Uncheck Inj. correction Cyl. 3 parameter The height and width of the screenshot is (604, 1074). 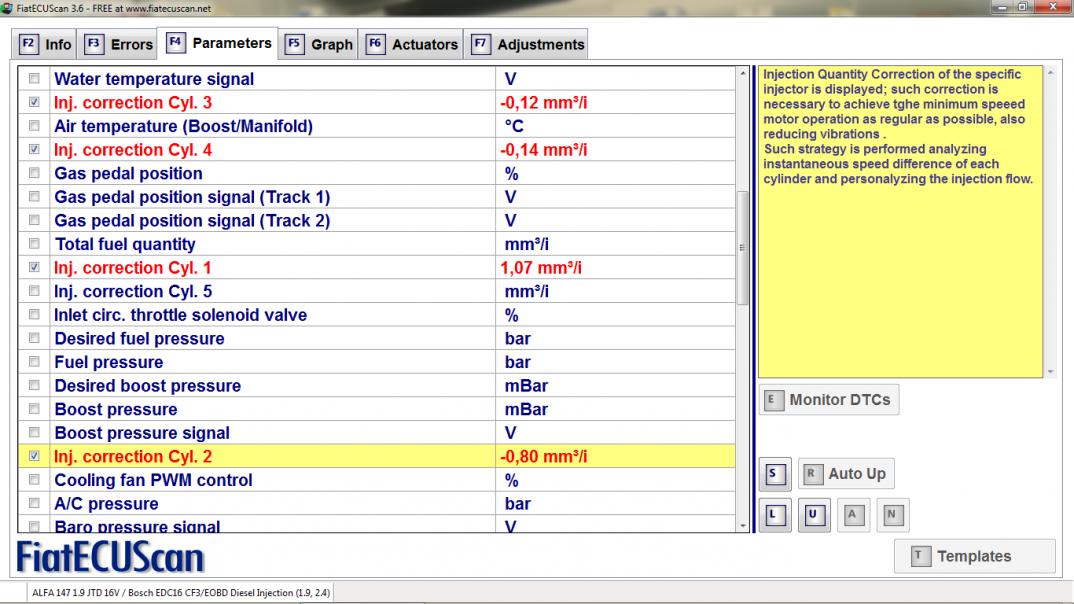(x=35, y=103)
